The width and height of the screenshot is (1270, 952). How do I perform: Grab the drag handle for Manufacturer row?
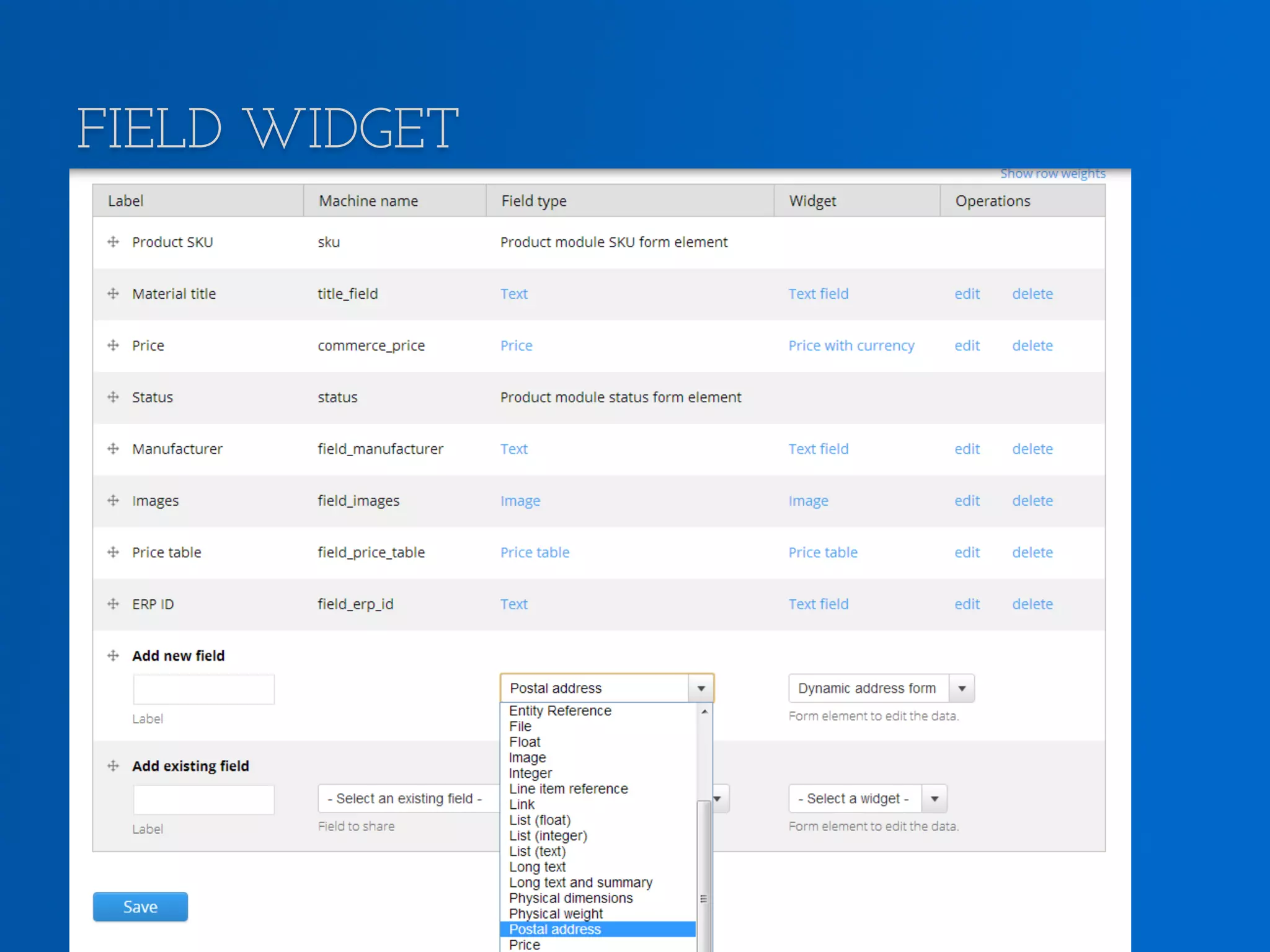point(113,449)
